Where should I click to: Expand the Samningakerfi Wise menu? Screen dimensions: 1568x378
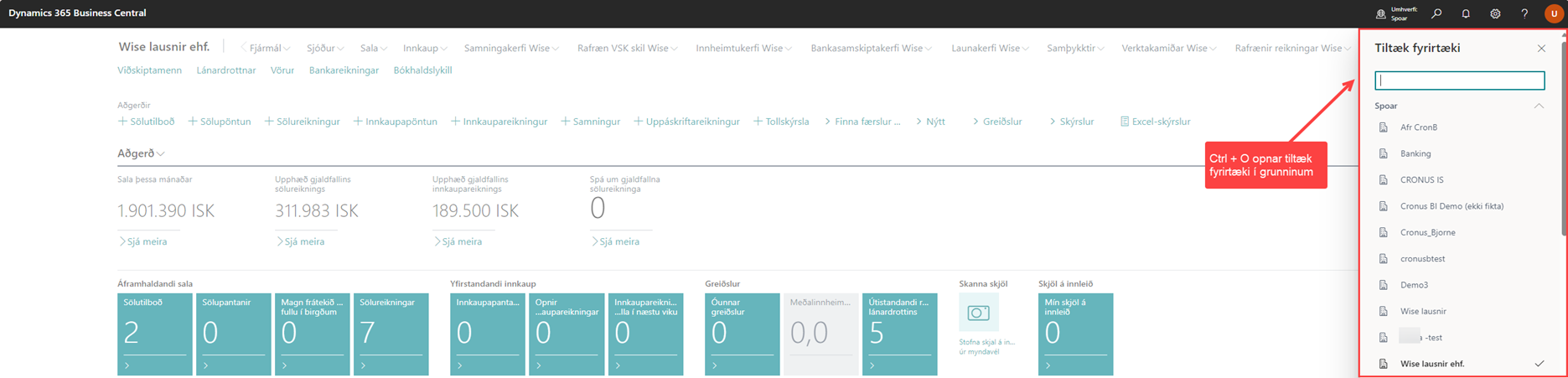pyautogui.click(x=512, y=49)
